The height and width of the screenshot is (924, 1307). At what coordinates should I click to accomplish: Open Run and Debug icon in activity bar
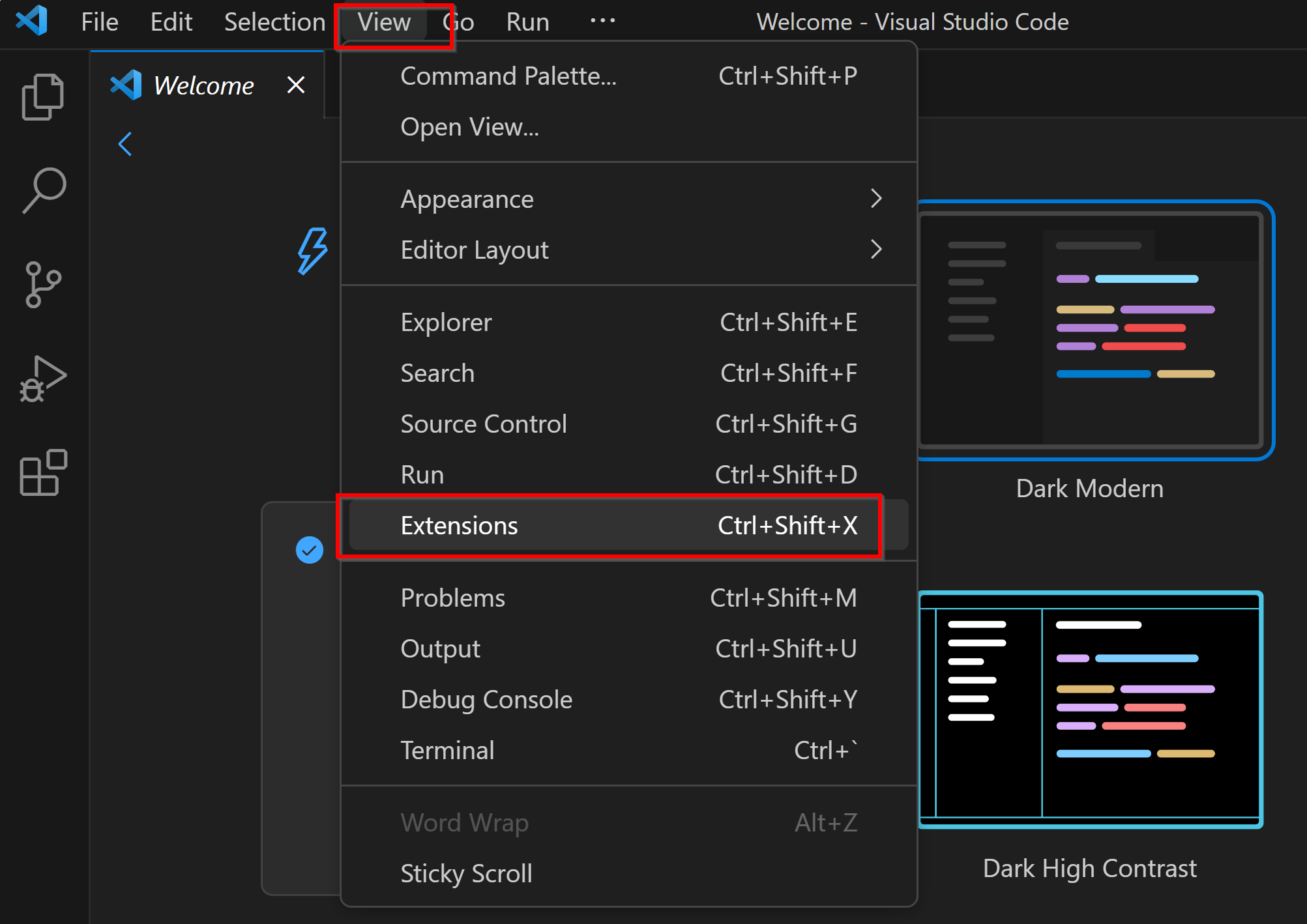click(x=43, y=379)
